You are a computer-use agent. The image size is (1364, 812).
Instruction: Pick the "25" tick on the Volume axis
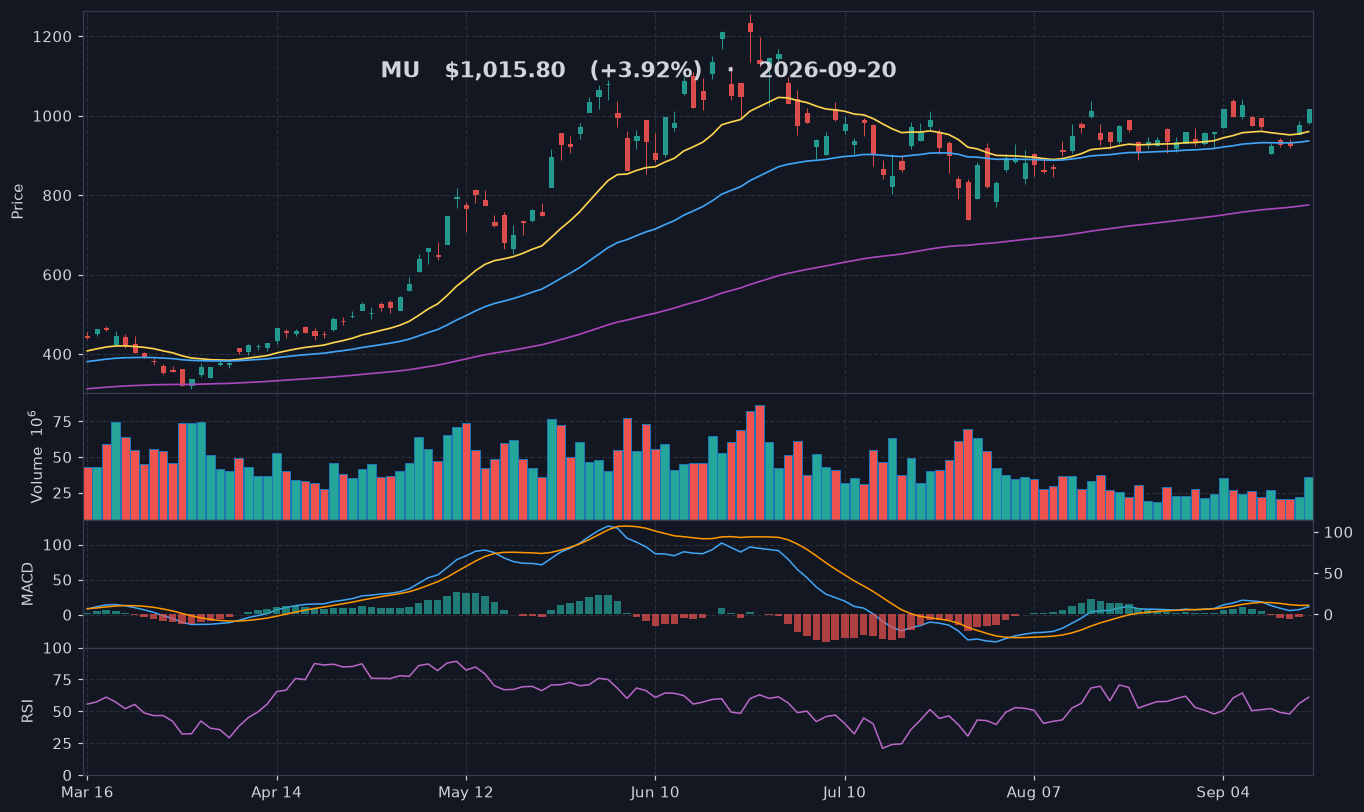[63, 494]
